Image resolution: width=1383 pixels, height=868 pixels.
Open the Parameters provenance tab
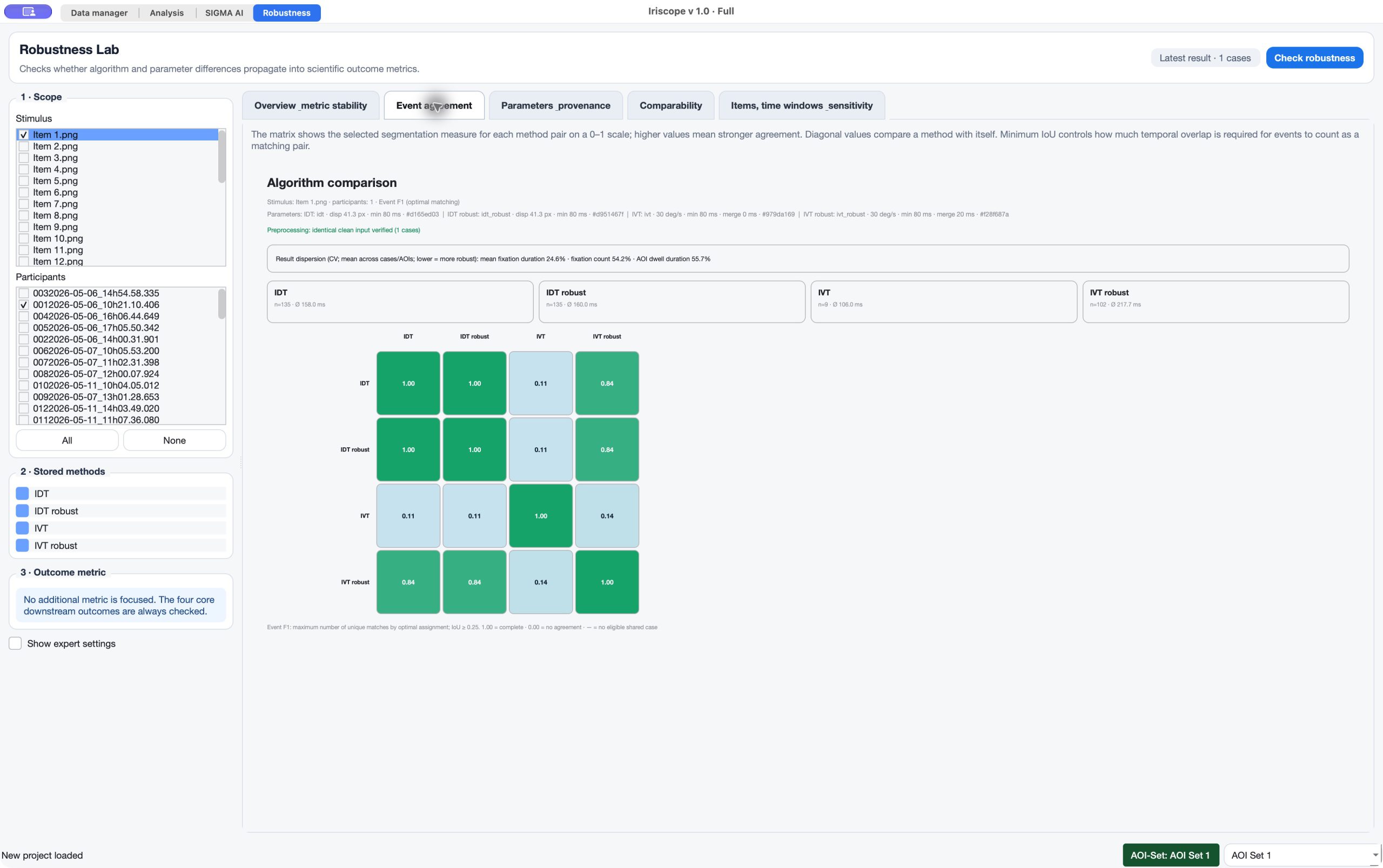coord(555,106)
